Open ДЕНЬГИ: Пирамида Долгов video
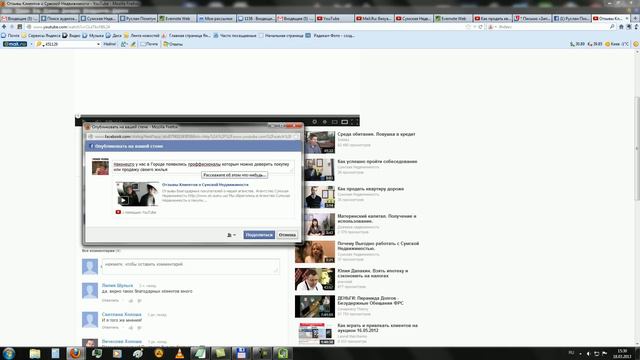The height and width of the screenshot is (360, 640). click(x=370, y=300)
